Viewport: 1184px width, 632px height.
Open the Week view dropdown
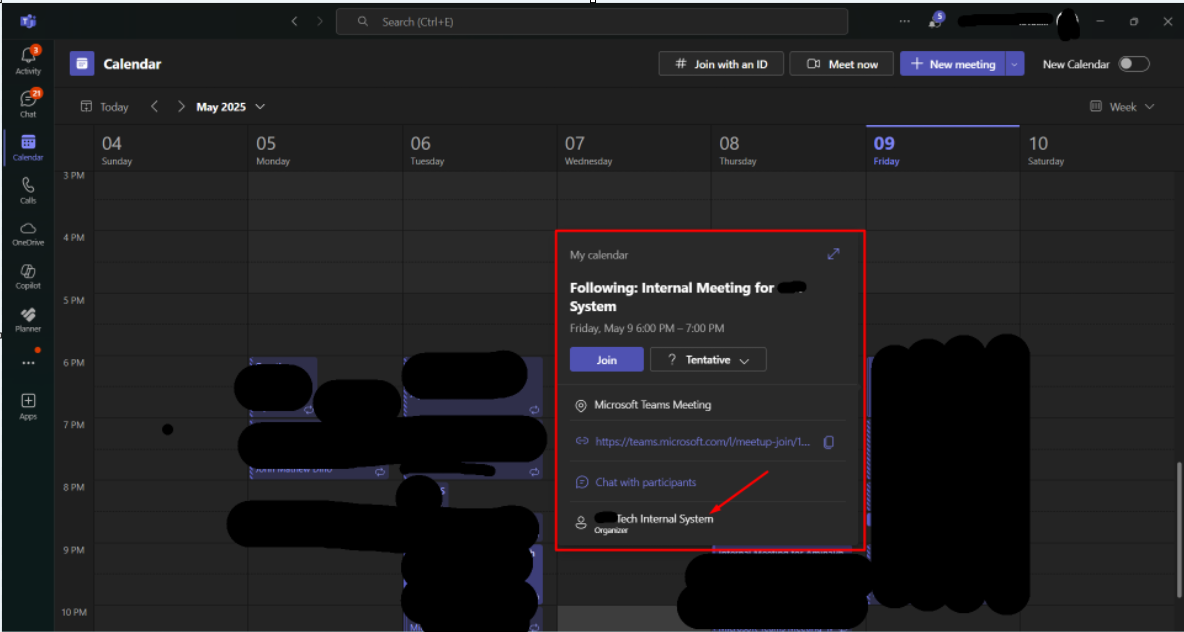1122,106
